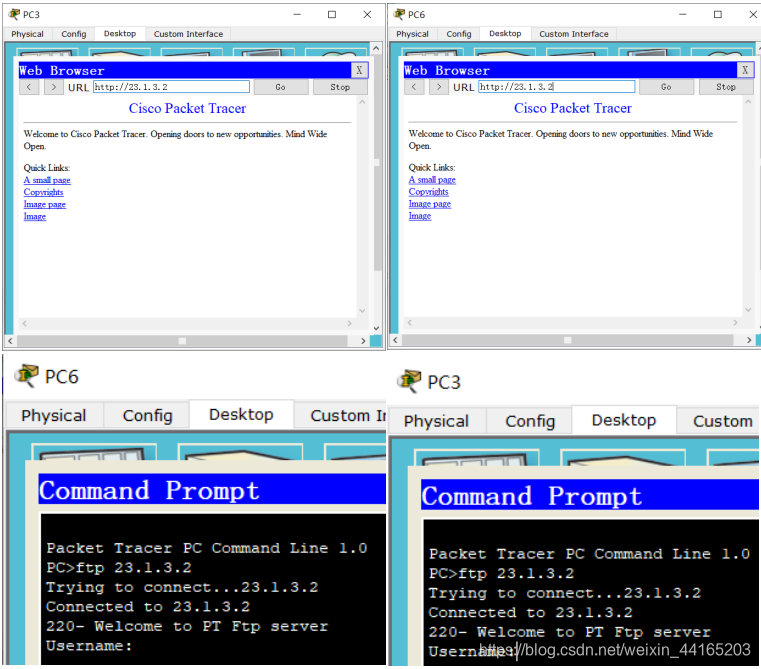Click PC6 browser page scroll-down chevron

coord(748,310)
